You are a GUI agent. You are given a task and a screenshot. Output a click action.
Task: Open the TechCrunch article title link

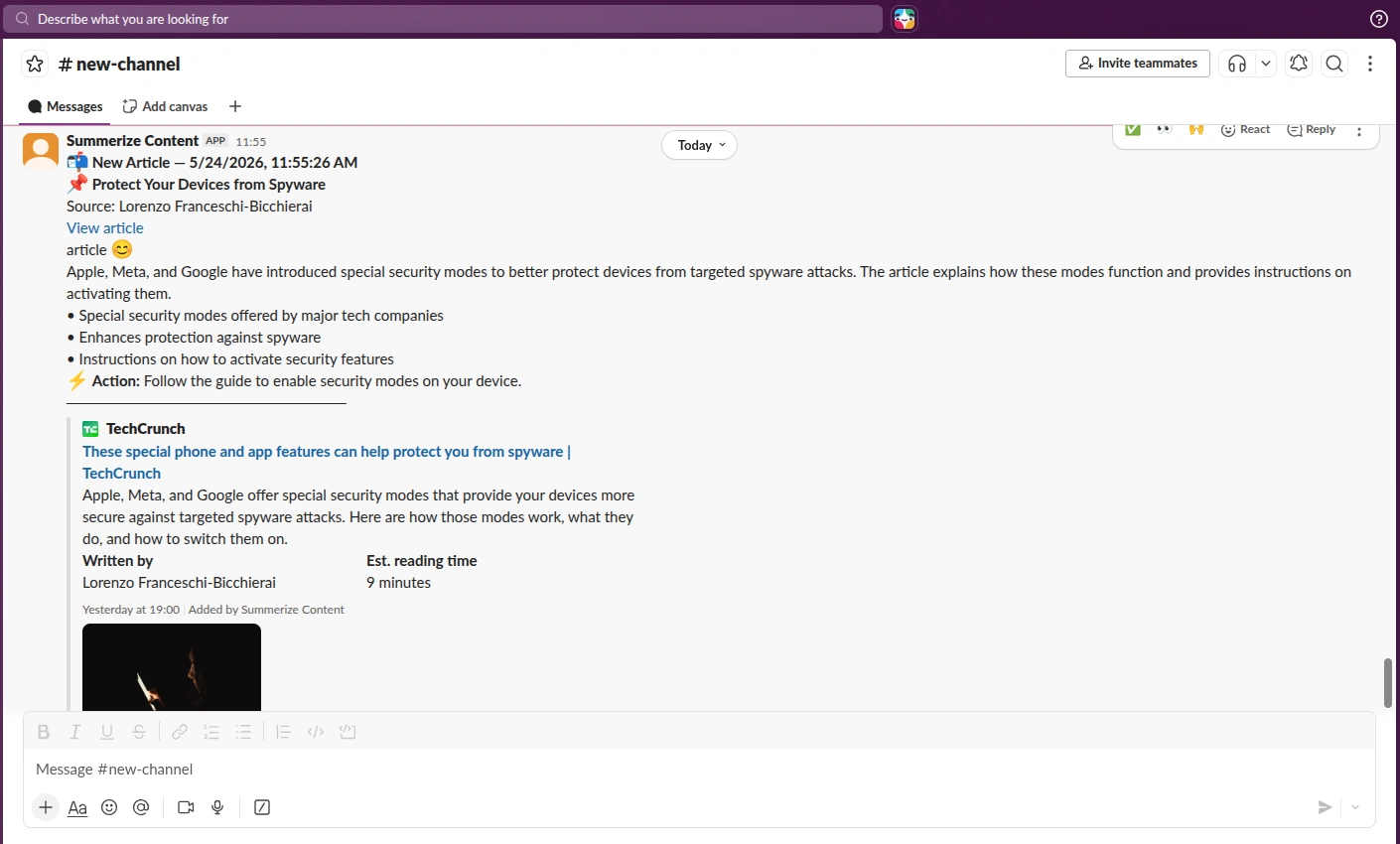click(327, 463)
